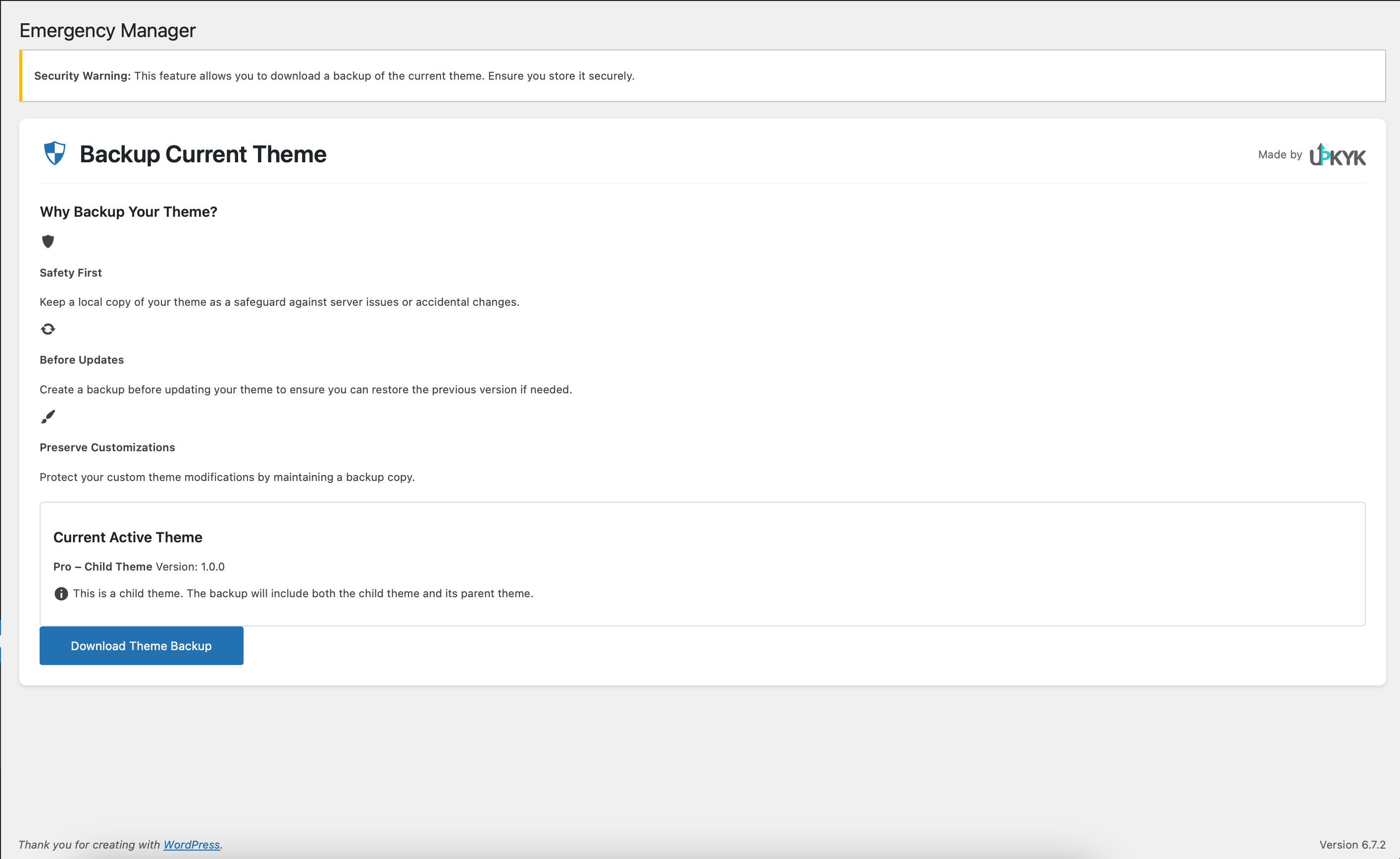The width and height of the screenshot is (1400, 859).
Task: Click the paintbrush Preserve Customizations icon
Action: [48, 417]
